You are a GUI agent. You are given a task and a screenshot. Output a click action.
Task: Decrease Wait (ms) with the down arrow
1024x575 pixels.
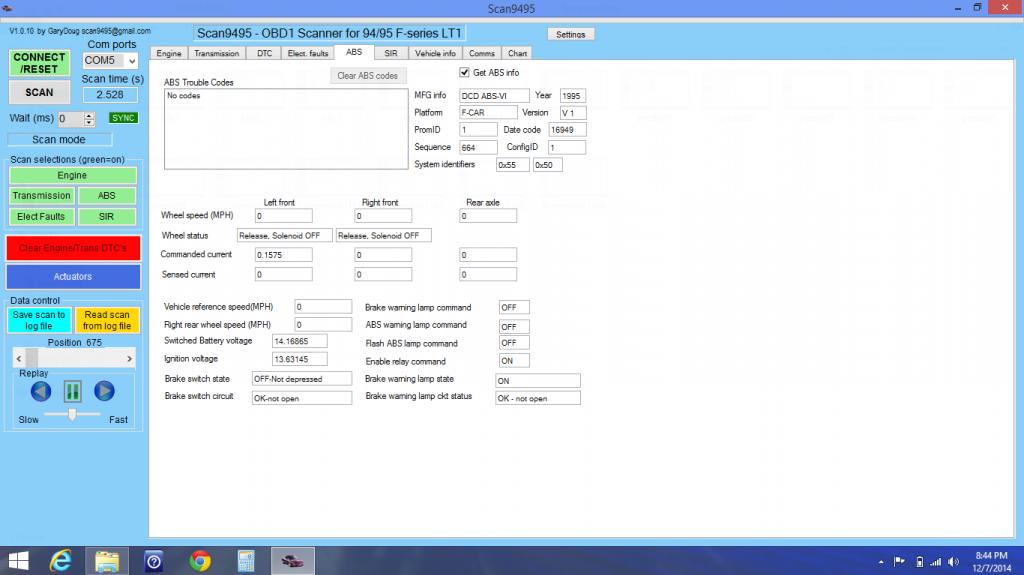coord(89,122)
